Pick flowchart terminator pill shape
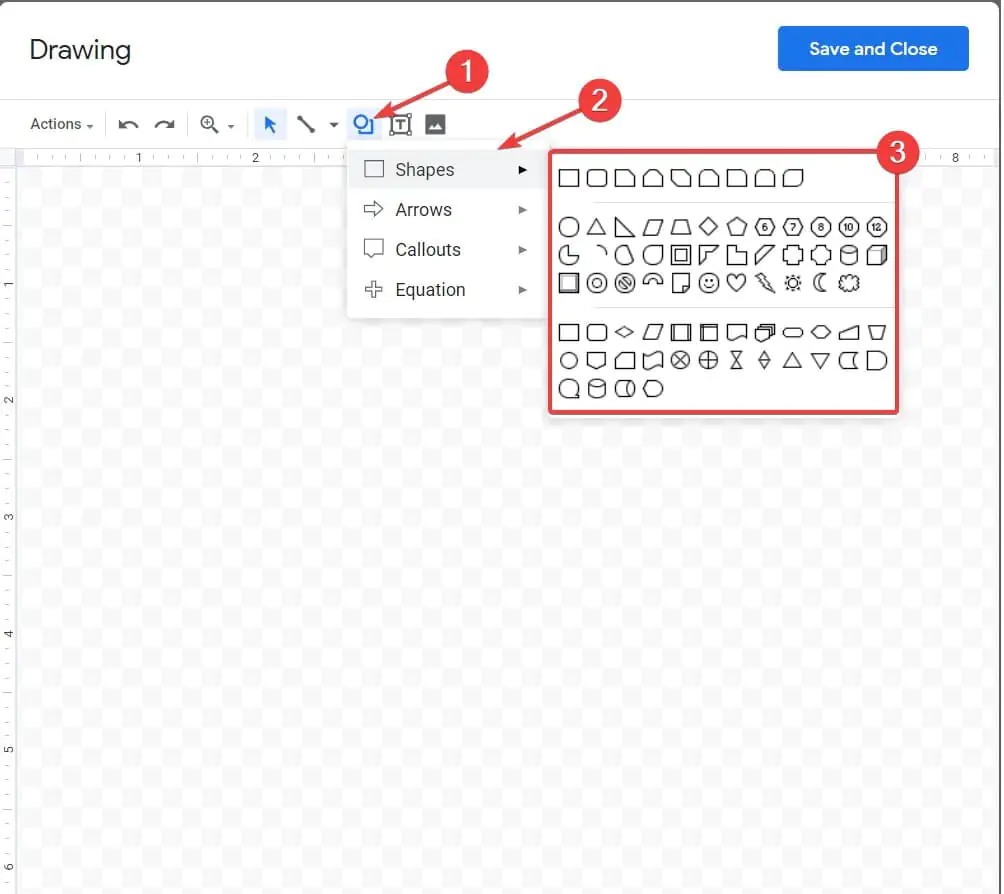The image size is (1004, 894). click(793, 332)
